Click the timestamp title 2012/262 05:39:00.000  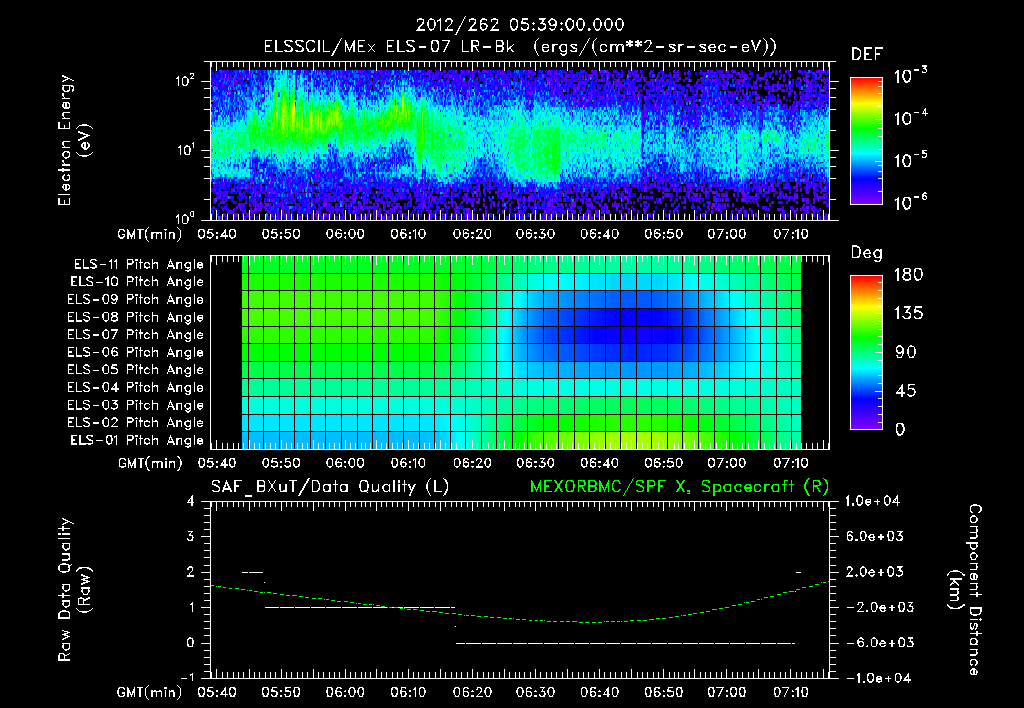[x=520, y=25]
